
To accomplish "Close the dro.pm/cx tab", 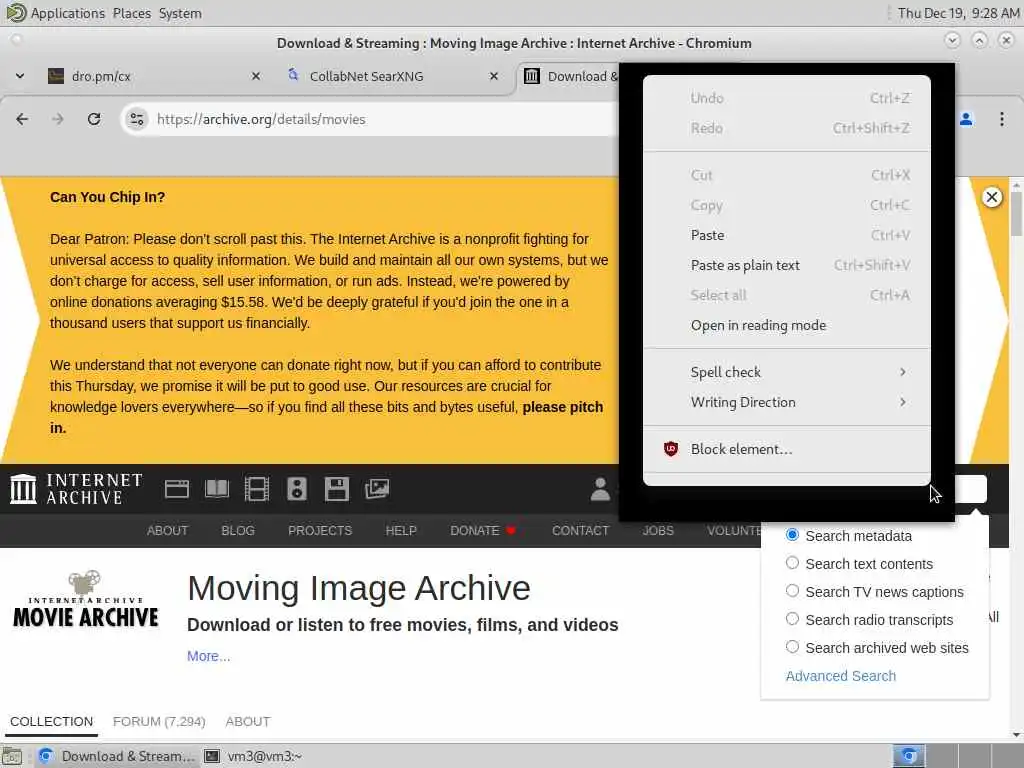I will pyautogui.click(x=256, y=76).
